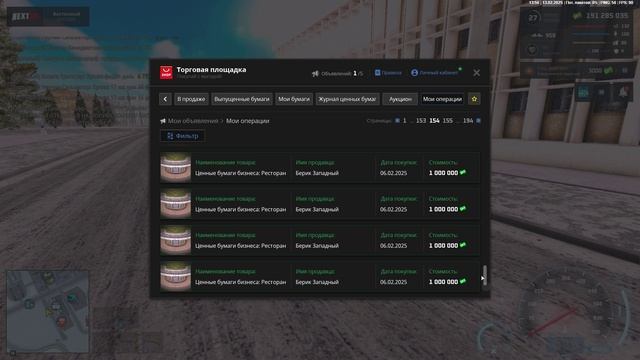Go to page 155
Image resolution: width=640 pixels, height=360 pixels.
pos(448,121)
